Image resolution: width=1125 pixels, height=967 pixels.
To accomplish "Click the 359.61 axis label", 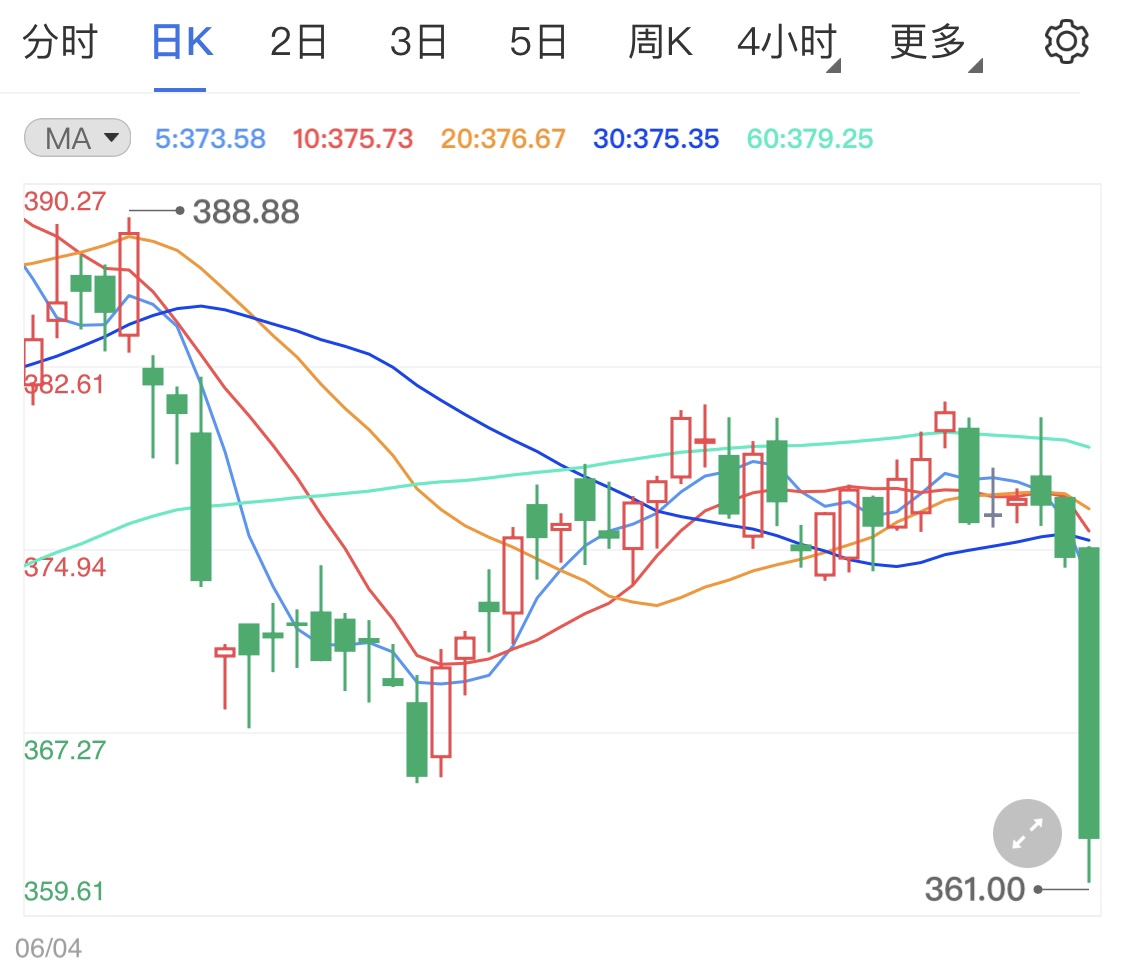I will (65, 891).
